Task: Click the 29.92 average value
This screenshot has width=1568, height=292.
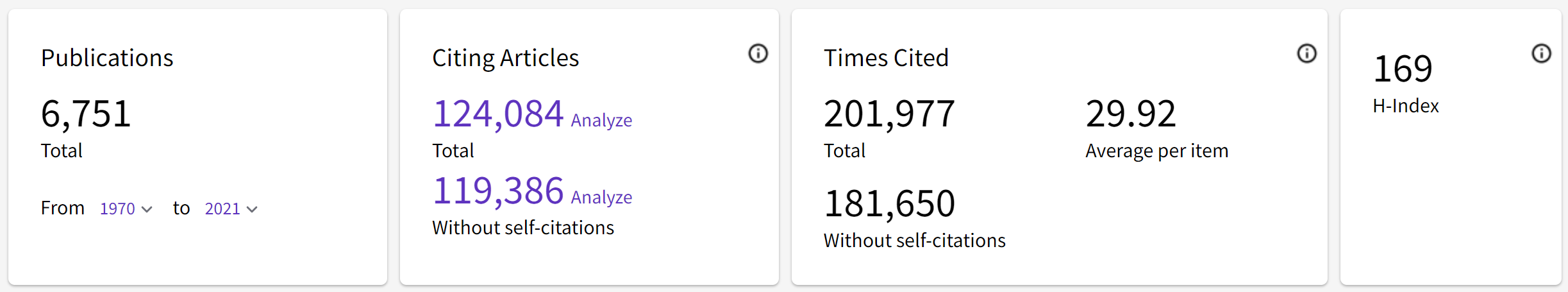Action: tap(1131, 114)
